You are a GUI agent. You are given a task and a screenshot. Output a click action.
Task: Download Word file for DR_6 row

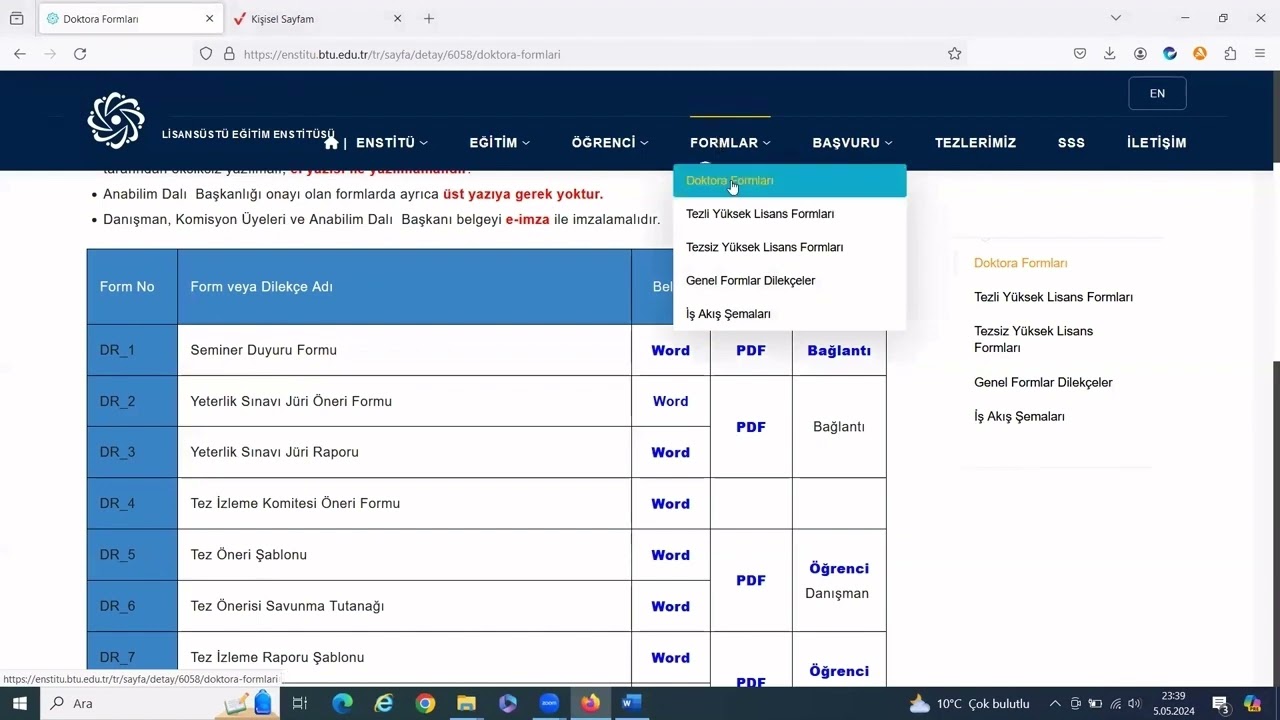click(670, 607)
